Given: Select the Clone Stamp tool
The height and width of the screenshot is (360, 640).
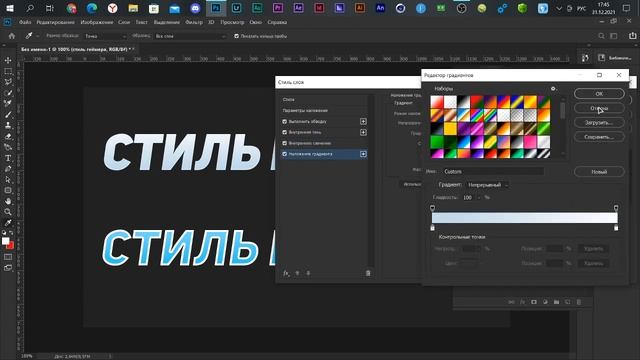Looking at the screenshot, I should (x=8, y=125).
